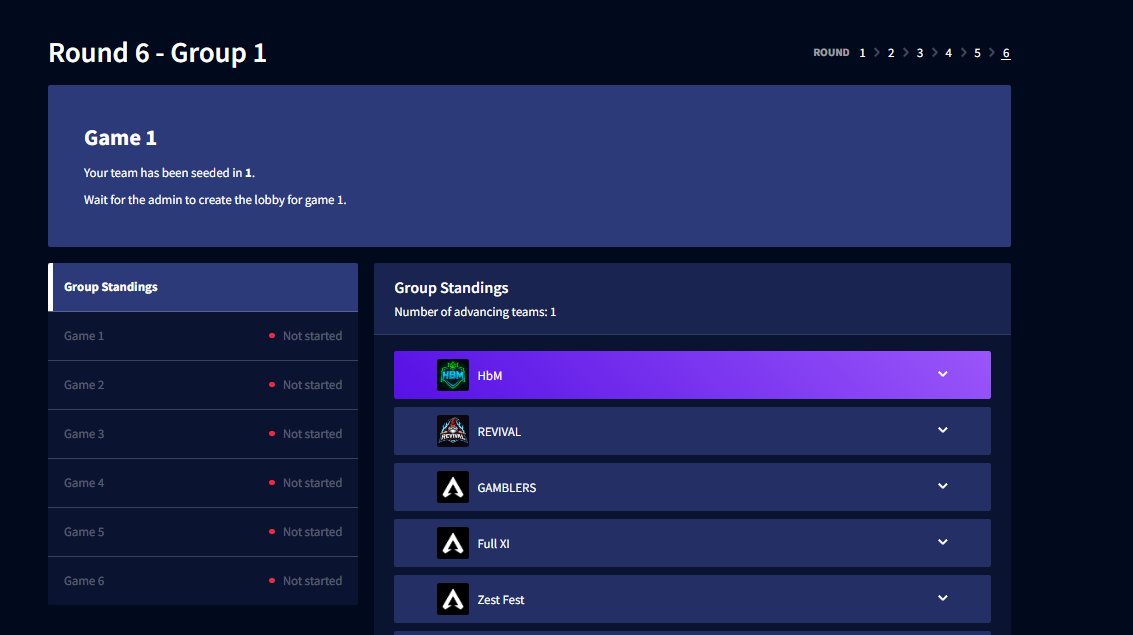Click the Full XI team Apex logo
The width and height of the screenshot is (1133, 635).
(452, 543)
